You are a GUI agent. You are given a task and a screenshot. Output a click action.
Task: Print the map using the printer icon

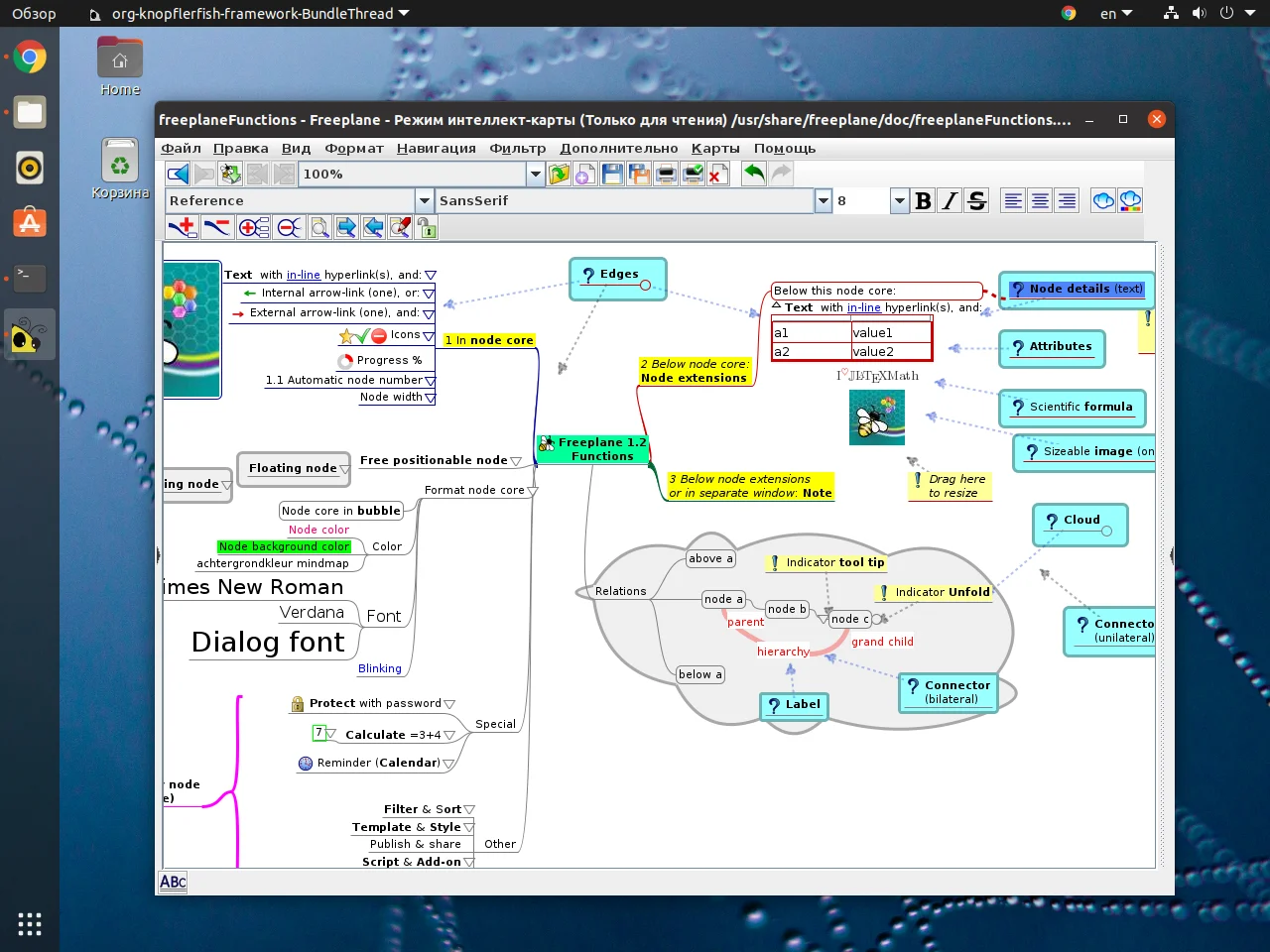(664, 174)
